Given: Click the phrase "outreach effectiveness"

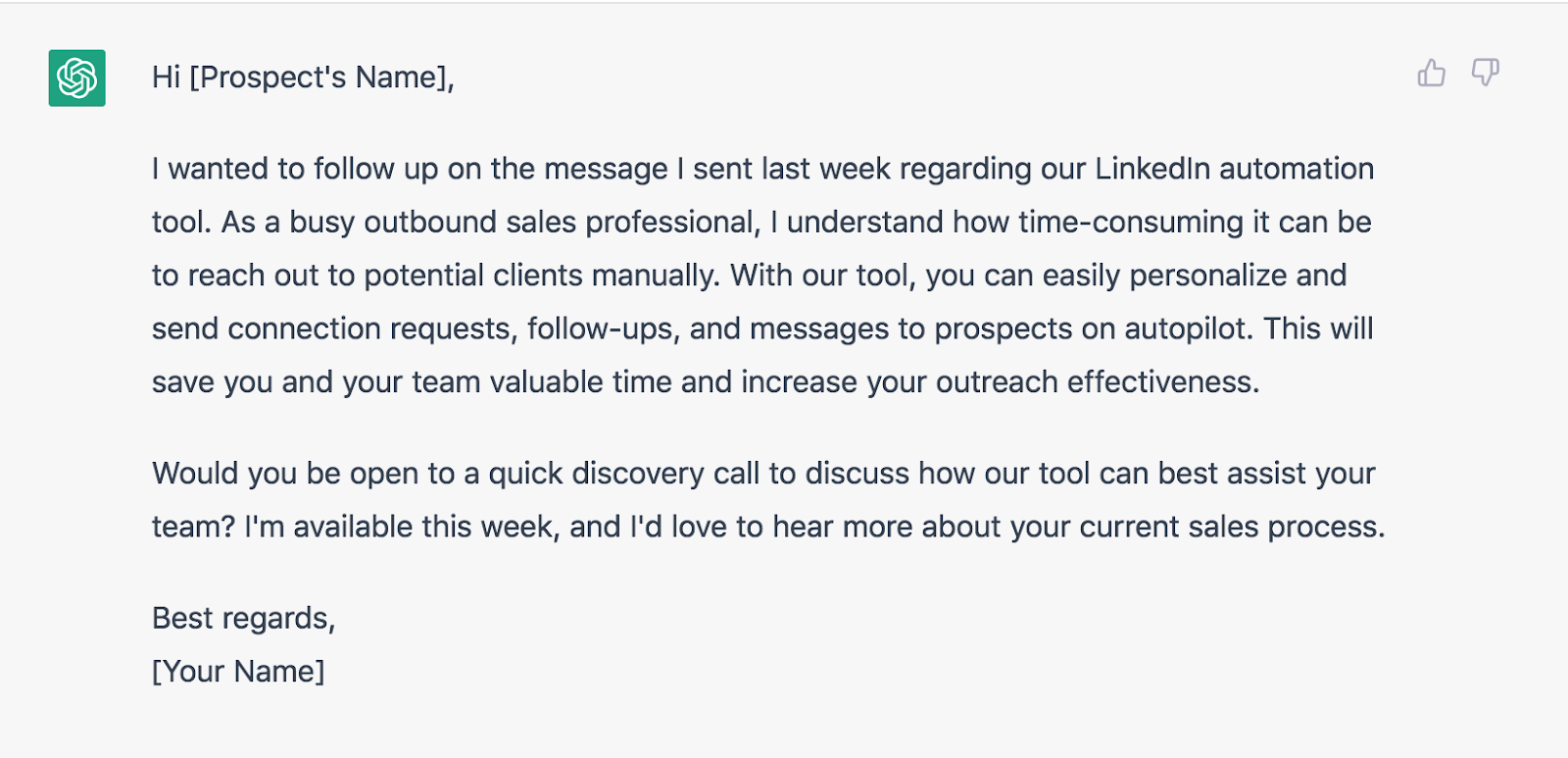Looking at the screenshot, I should [1097, 382].
